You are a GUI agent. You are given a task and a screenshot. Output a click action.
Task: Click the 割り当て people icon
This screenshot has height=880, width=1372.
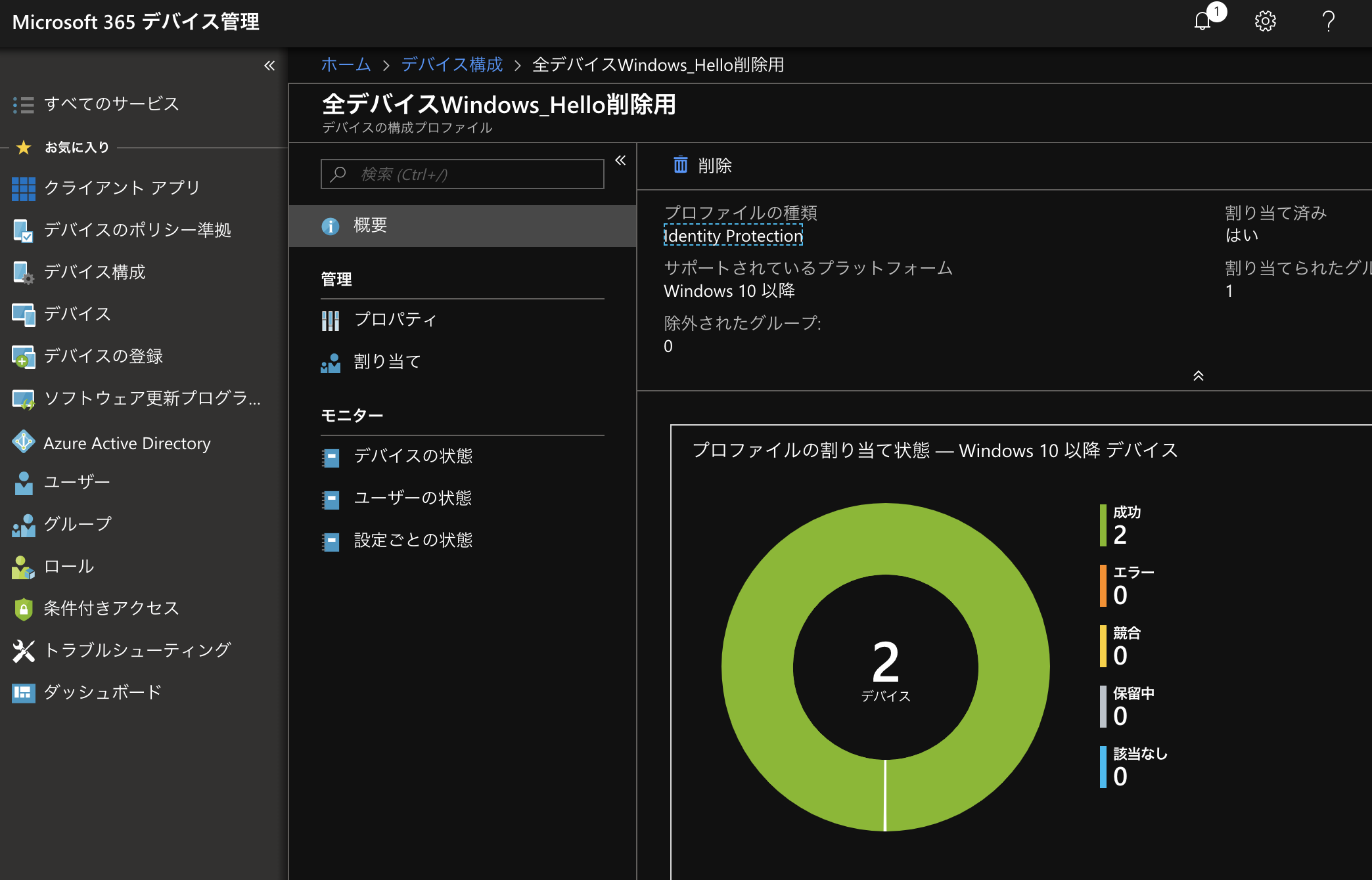click(x=331, y=363)
